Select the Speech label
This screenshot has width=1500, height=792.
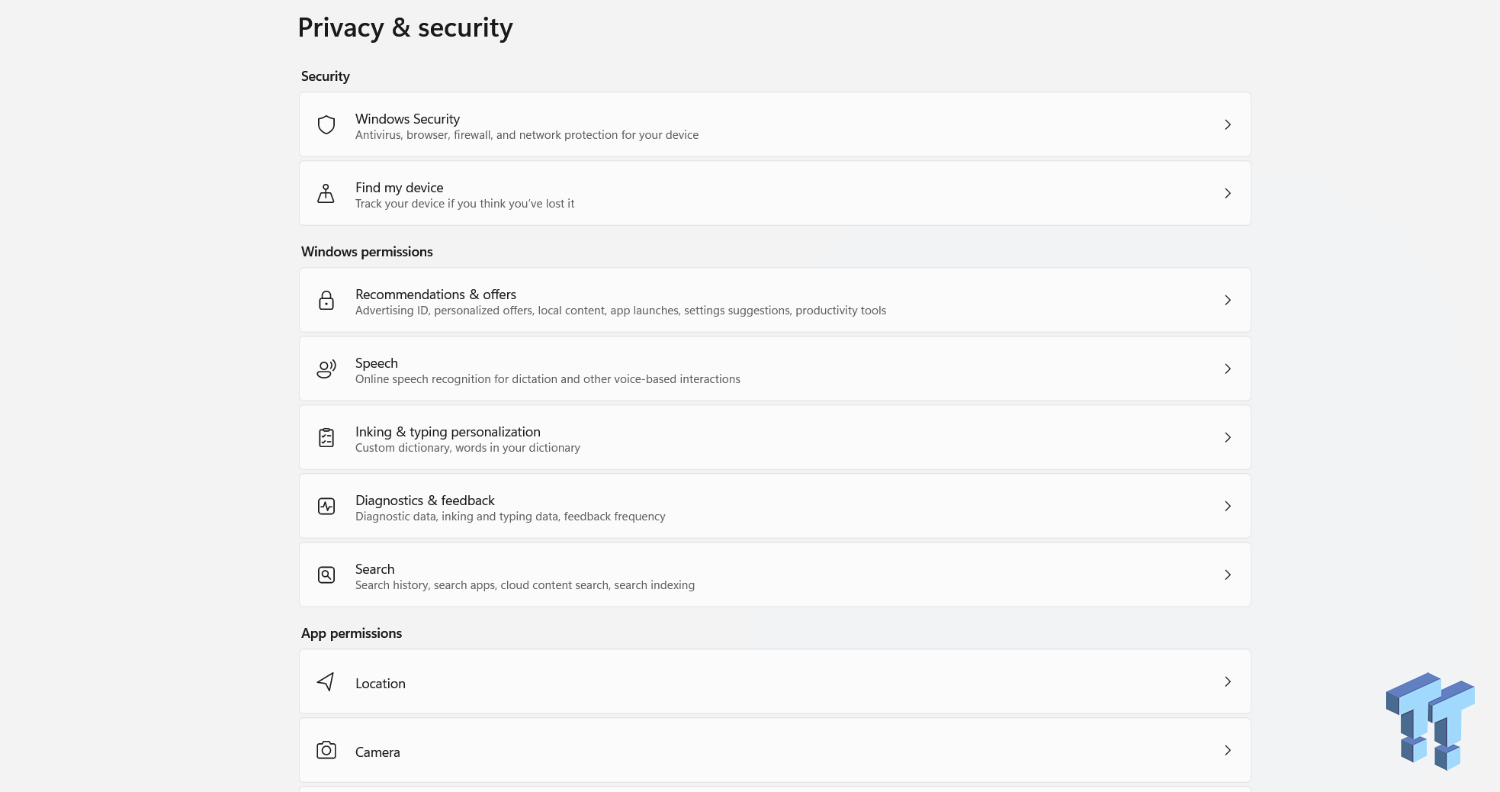(x=377, y=363)
